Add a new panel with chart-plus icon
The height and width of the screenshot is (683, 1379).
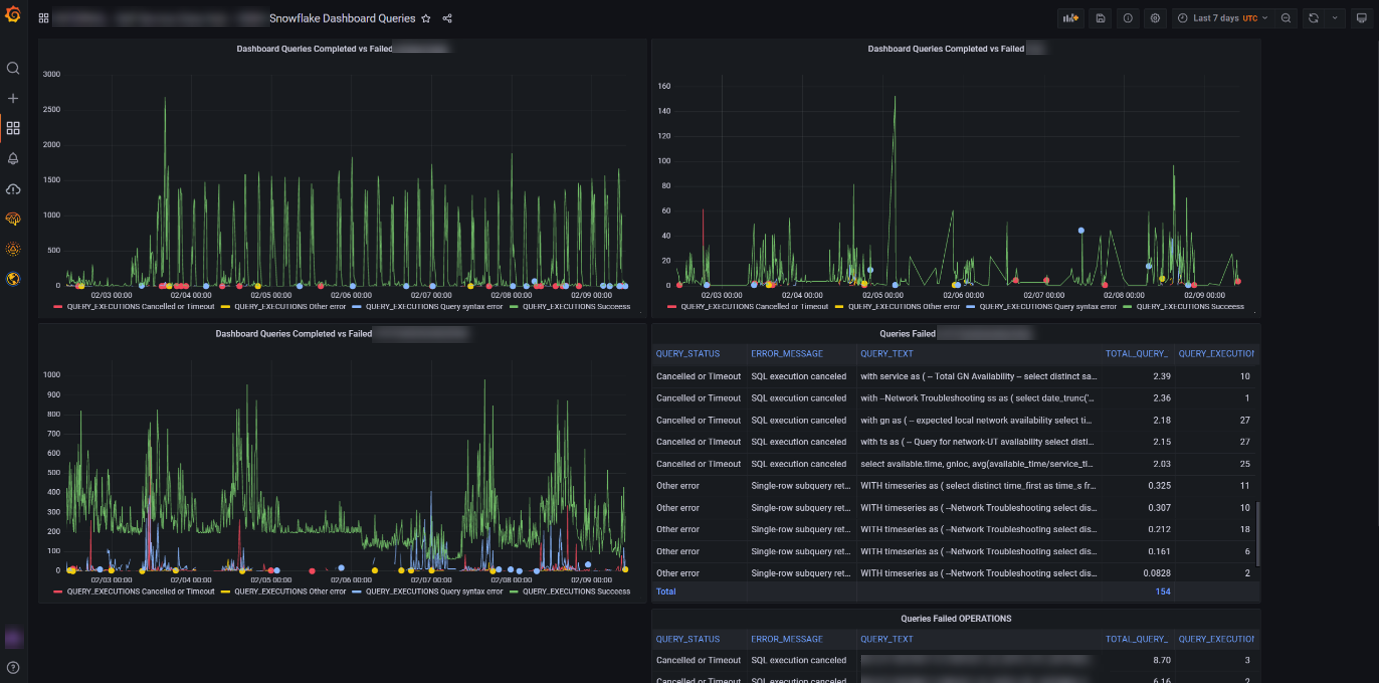[1071, 18]
